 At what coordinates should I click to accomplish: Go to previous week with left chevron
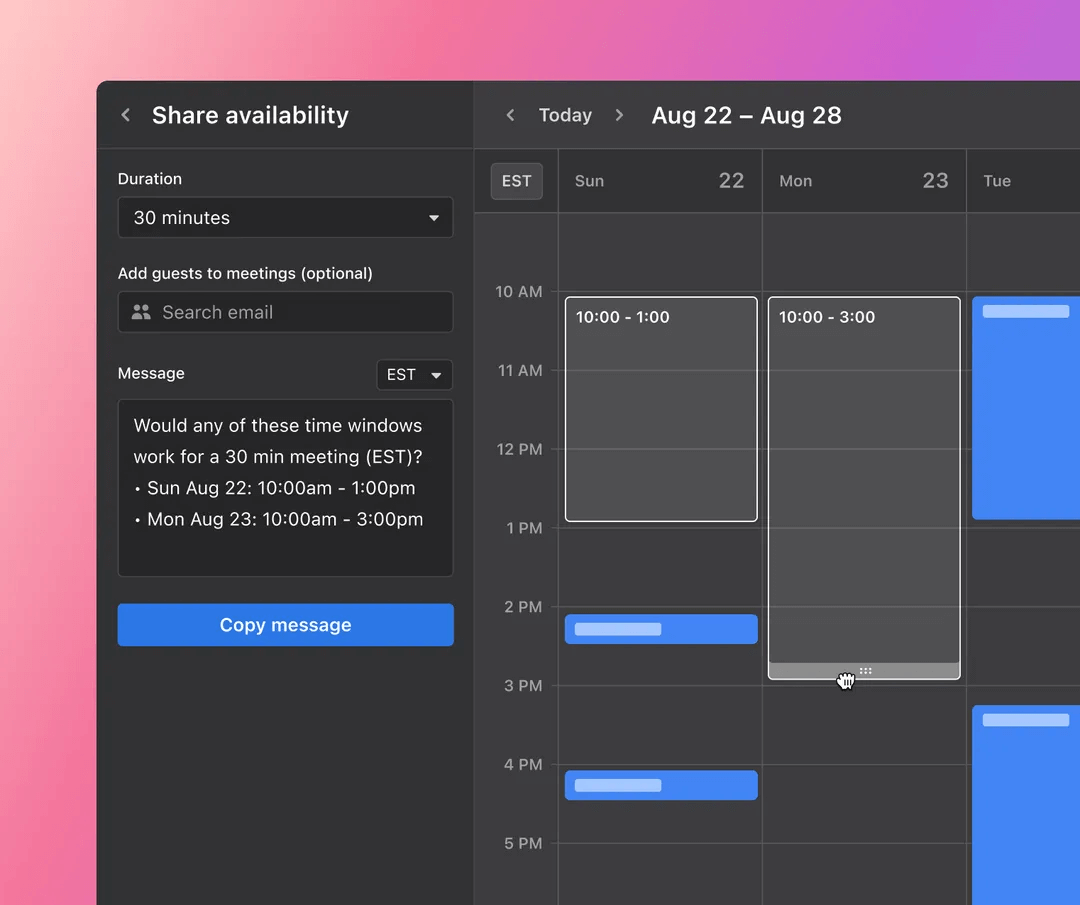coord(510,115)
